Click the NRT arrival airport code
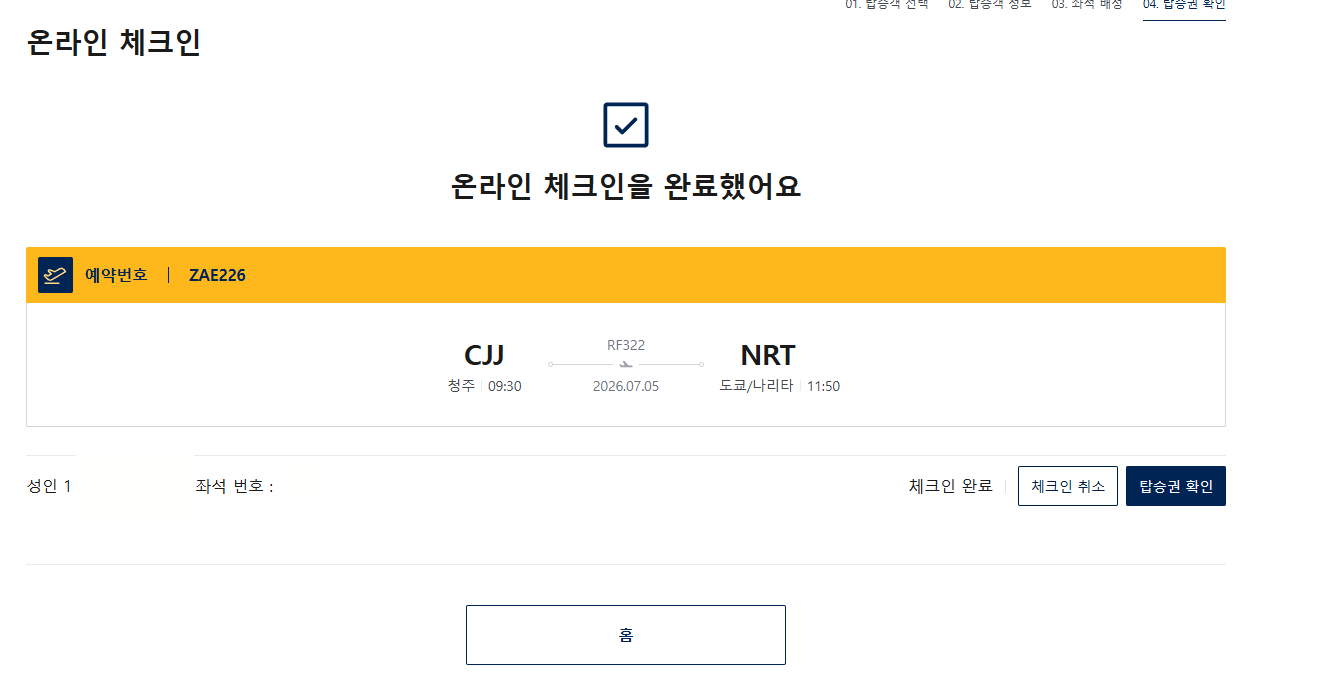The width and height of the screenshot is (1328, 688). pyautogui.click(x=768, y=355)
